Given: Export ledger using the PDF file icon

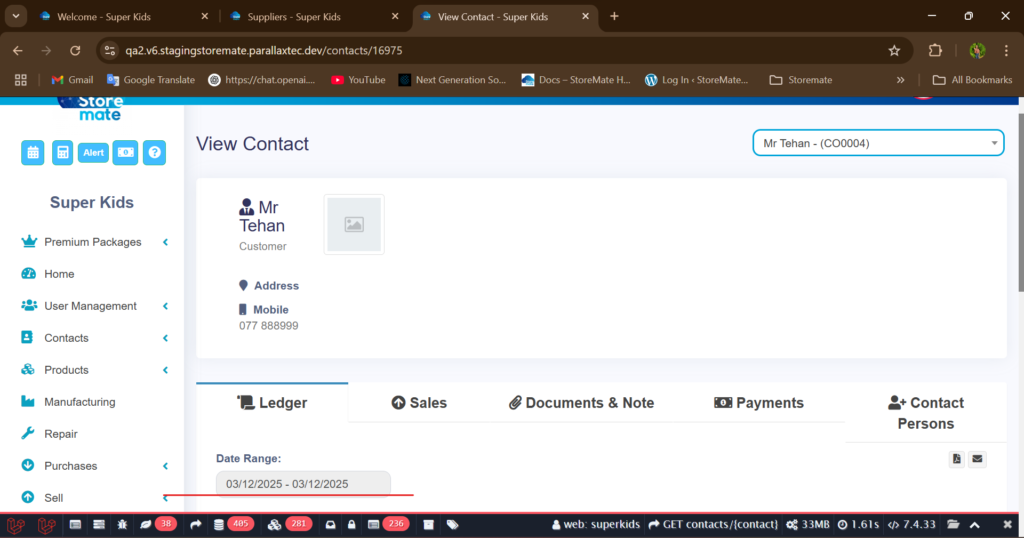Looking at the screenshot, I should coord(957,459).
